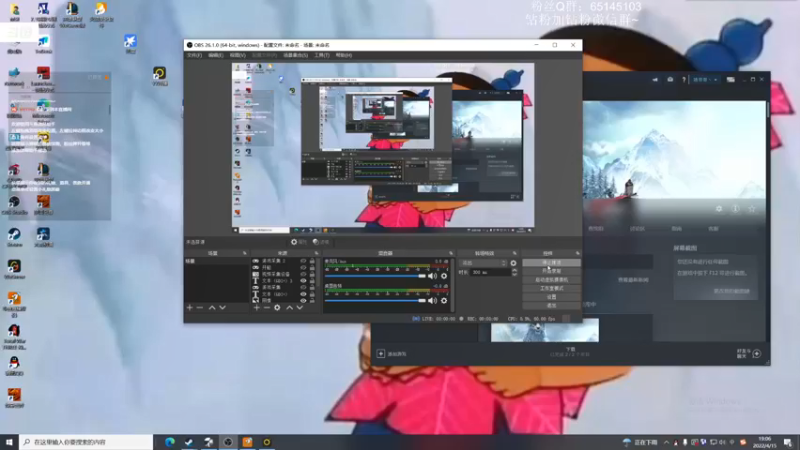Remove selected source with minus icon

click(x=267, y=308)
